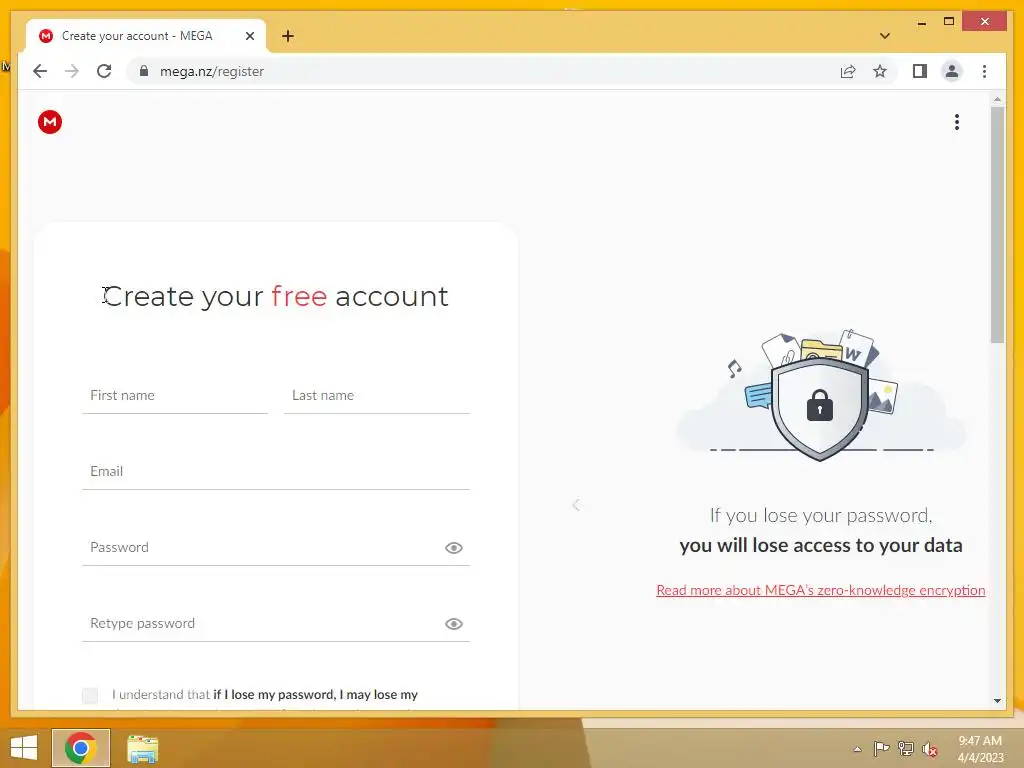The height and width of the screenshot is (768, 1024).
Task: Show hidden system tray icons
Action: pyautogui.click(x=857, y=749)
